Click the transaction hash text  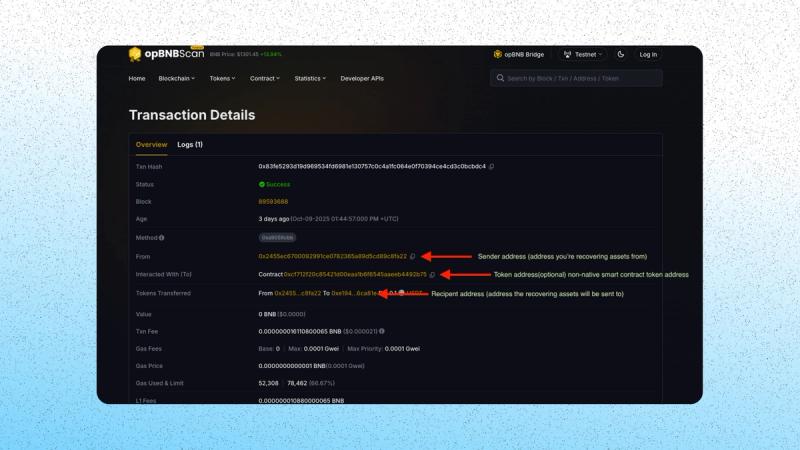point(372,166)
